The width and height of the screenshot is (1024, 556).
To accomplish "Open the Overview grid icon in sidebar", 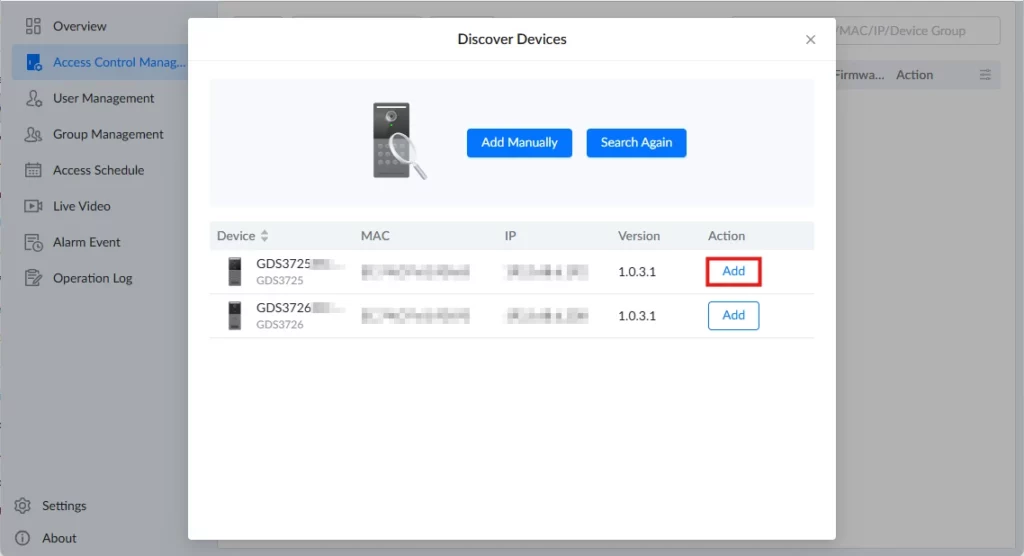I will 33,26.
